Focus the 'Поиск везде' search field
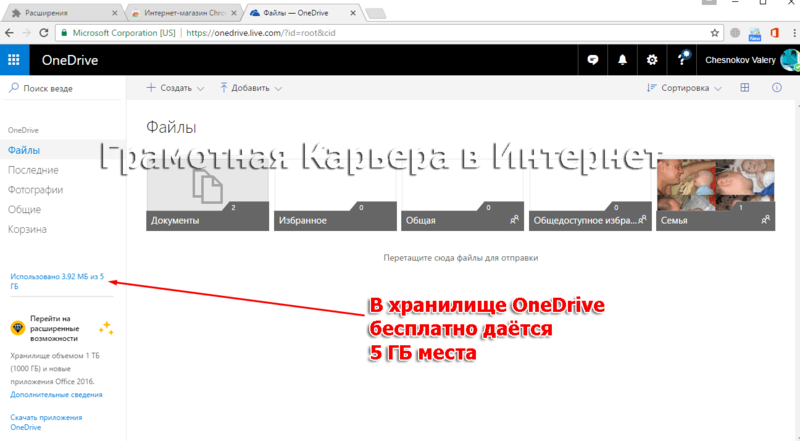 [x=63, y=88]
